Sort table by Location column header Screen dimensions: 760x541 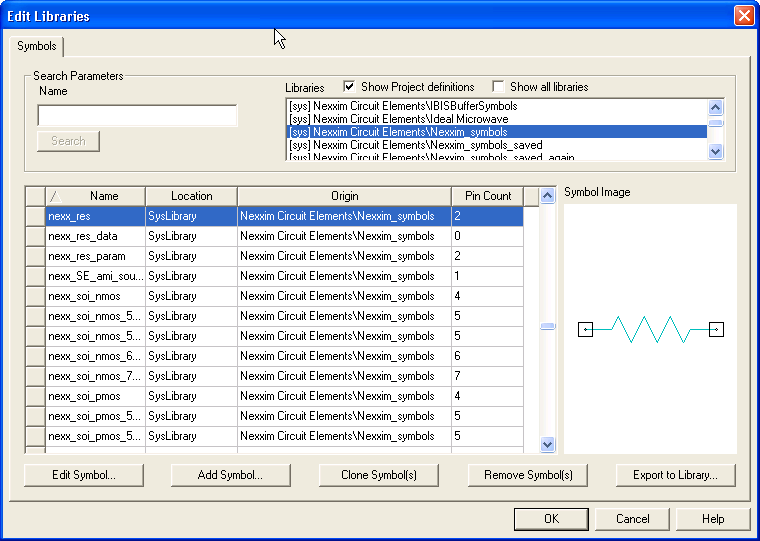191,196
